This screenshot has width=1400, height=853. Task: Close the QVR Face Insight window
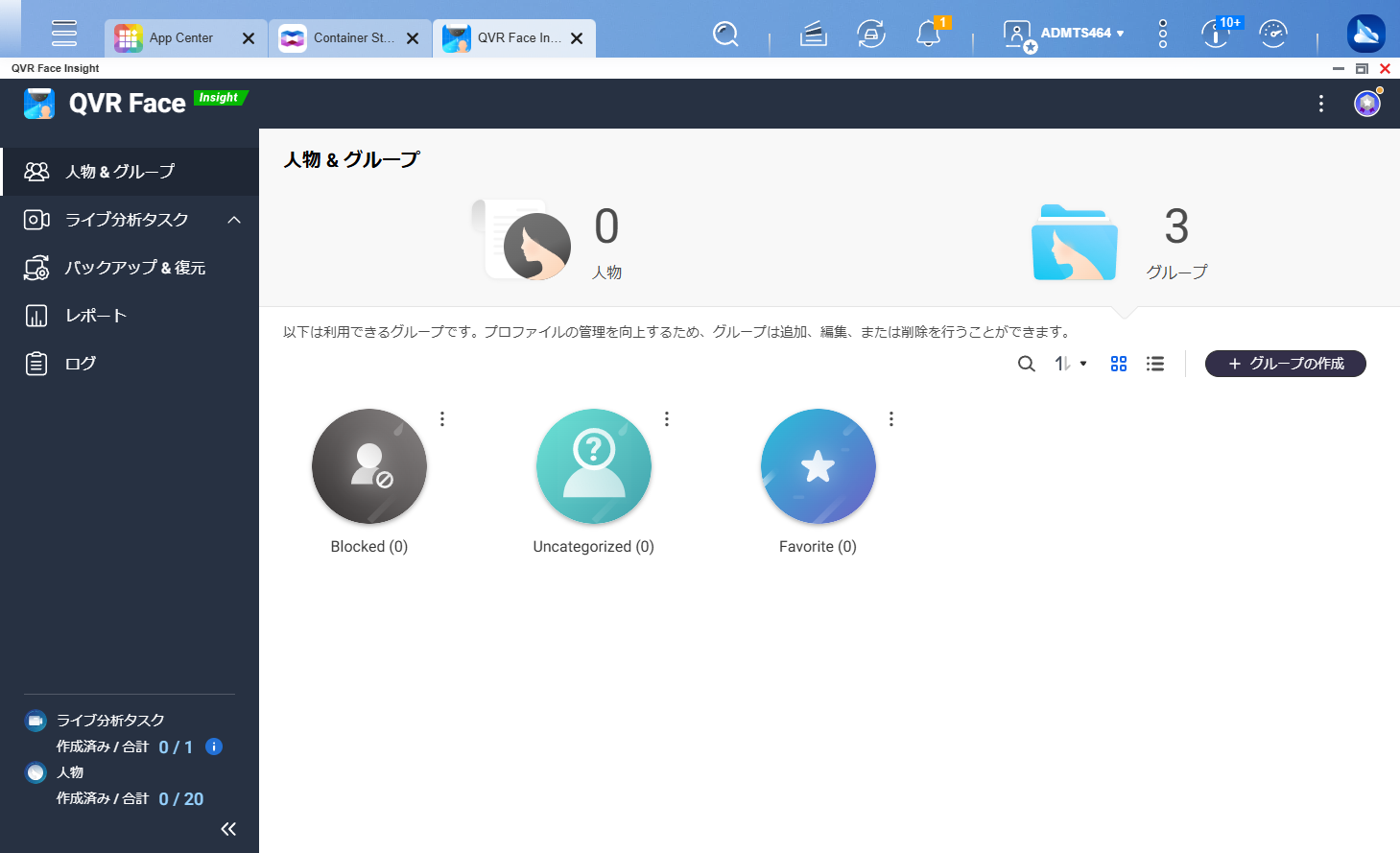[1385, 69]
